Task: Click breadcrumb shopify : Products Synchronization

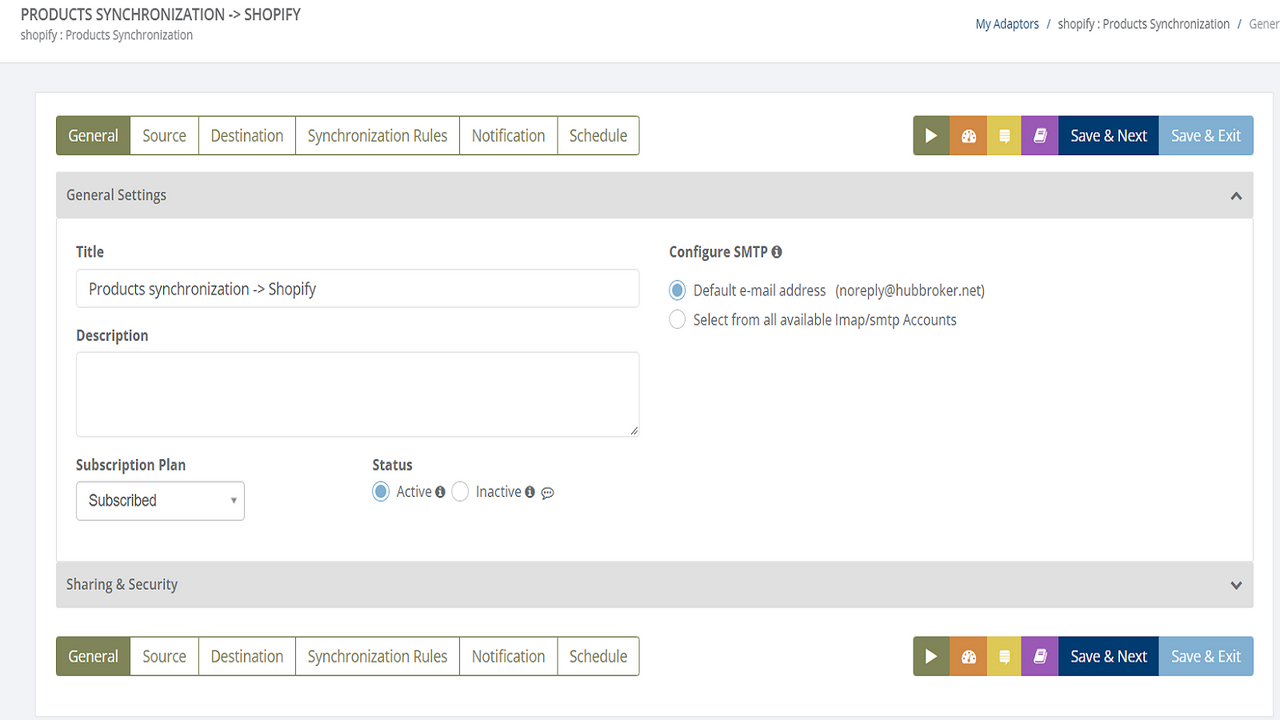Action: click(x=1144, y=24)
